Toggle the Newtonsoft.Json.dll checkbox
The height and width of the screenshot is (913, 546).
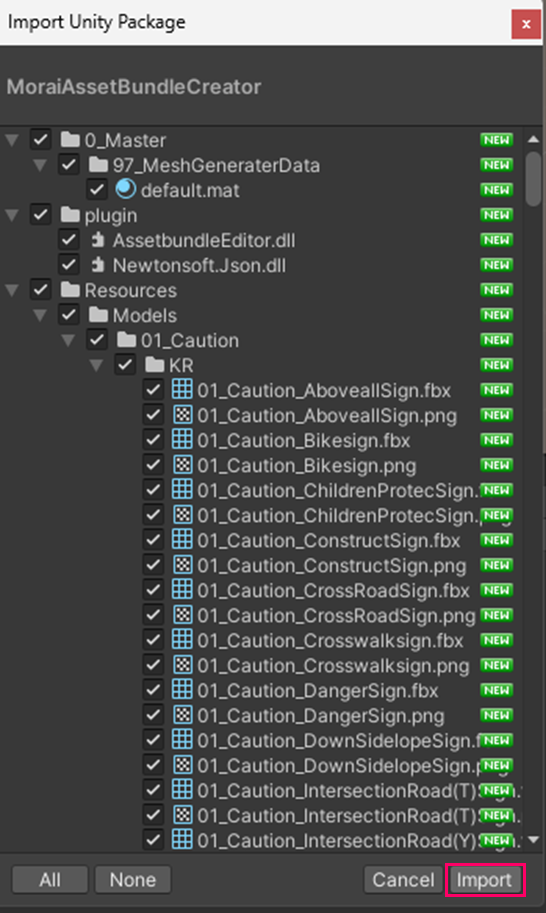(69, 265)
